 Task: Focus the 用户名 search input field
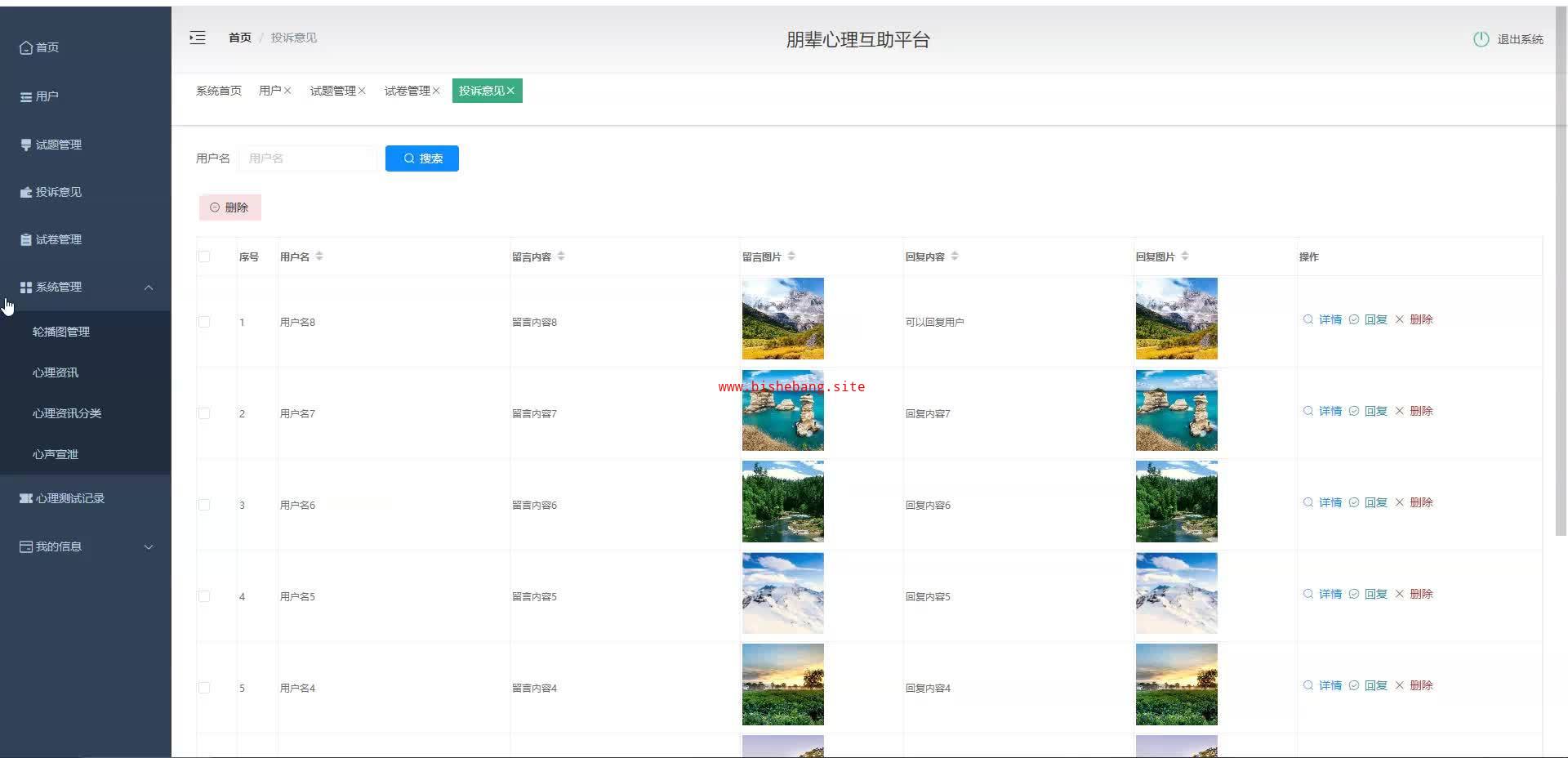[309, 158]
